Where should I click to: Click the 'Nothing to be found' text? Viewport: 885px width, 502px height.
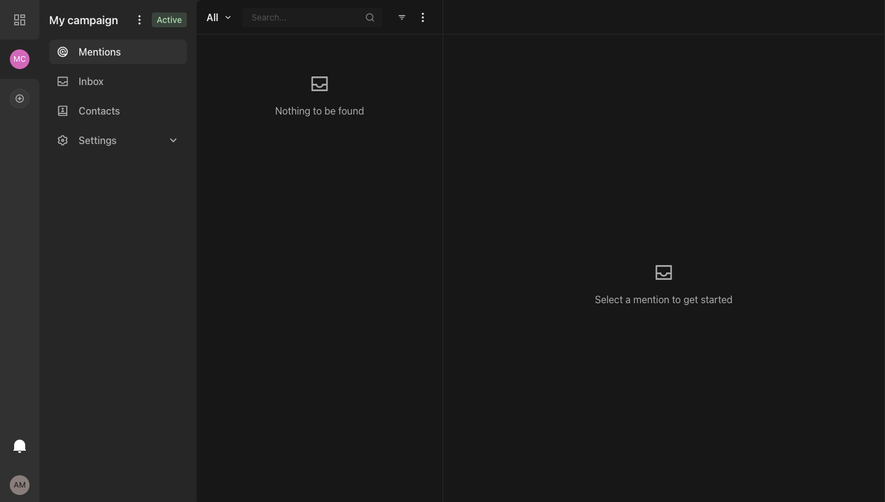pyautogui.click(x=319, y=111)
